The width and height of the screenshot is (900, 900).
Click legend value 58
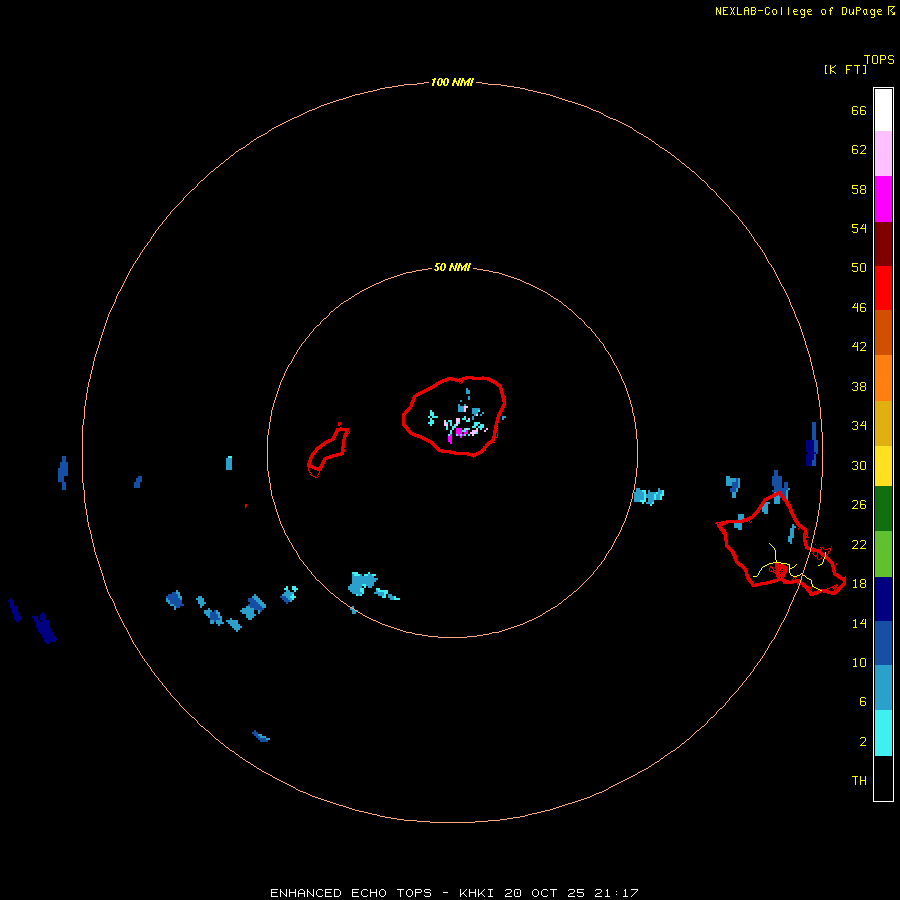coord(859,189)
